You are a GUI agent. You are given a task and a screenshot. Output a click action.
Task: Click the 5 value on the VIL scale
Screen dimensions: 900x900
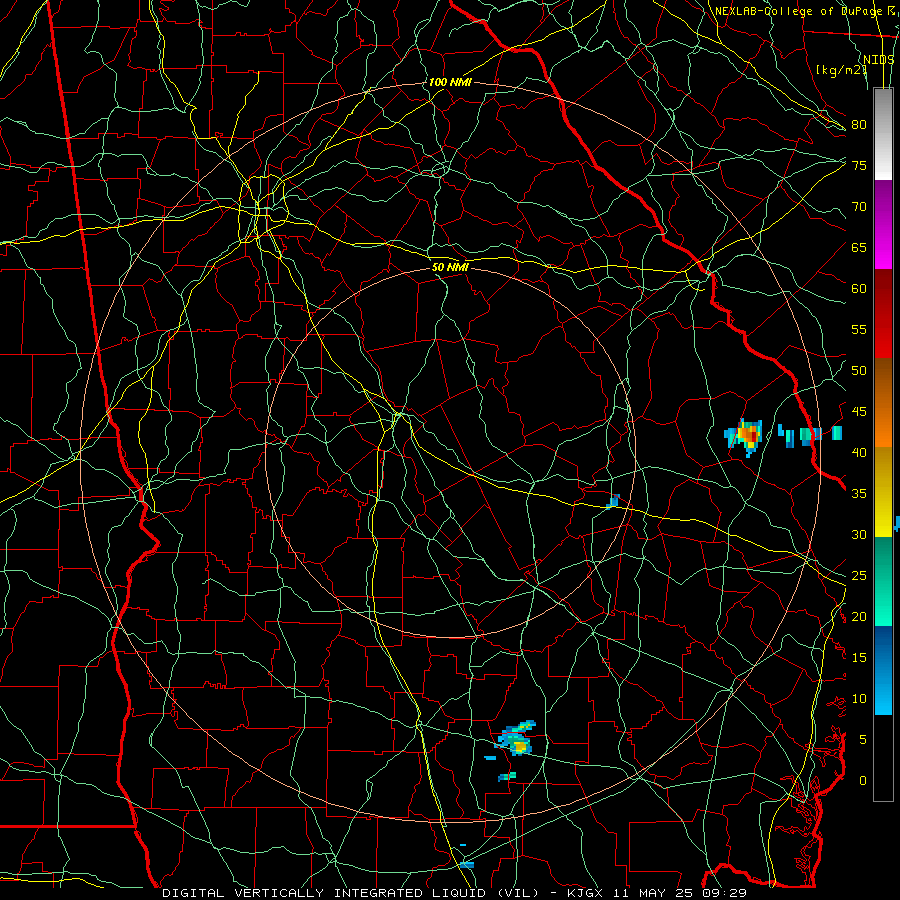[x=863, y=740]
